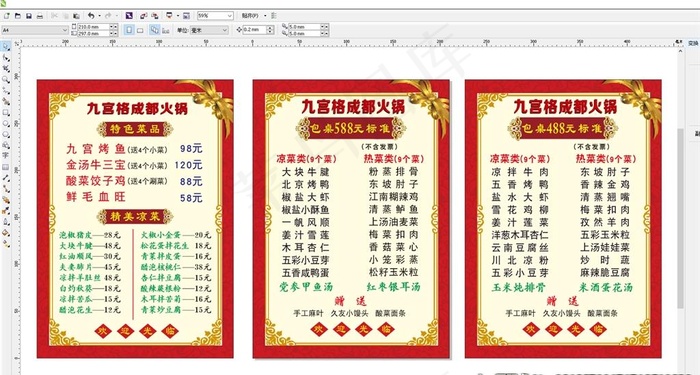The width and height of the screenshot is (700, 375).
Task: Select the Rectangle tool
Action: (6, 112)
